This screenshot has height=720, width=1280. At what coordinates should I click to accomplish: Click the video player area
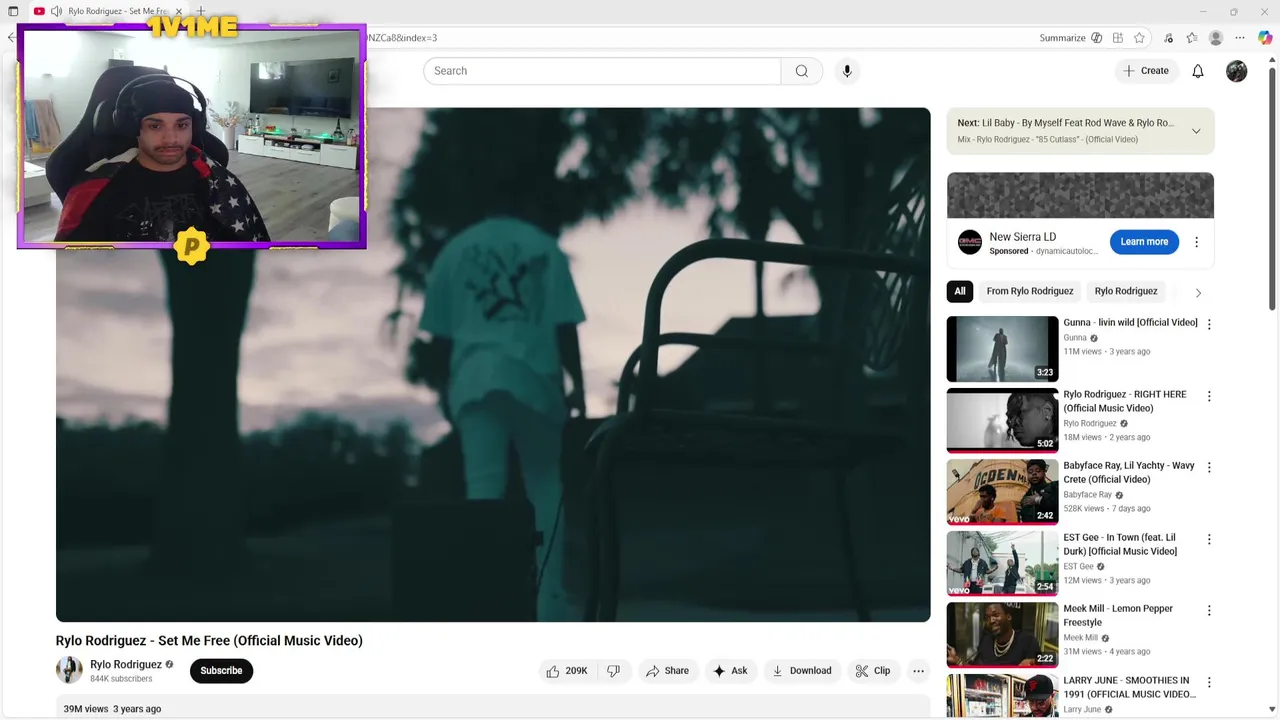coord(493,365)
